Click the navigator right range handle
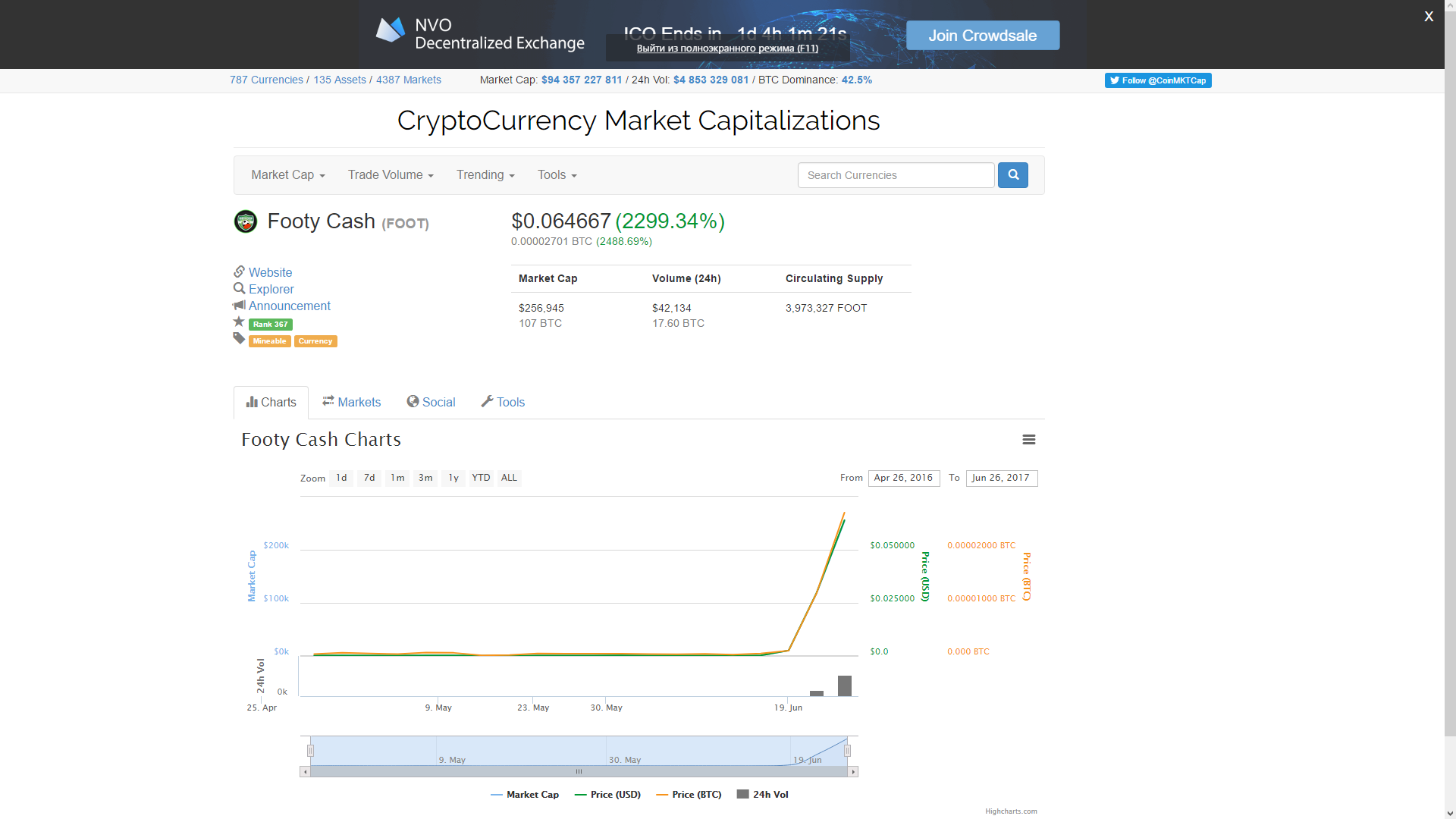 tap(847, 751)
